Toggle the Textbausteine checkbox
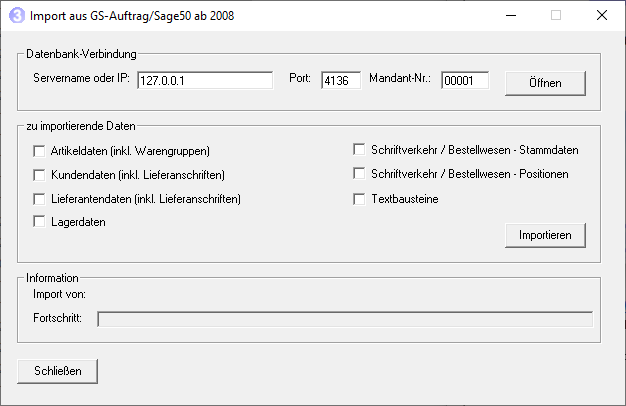Screen dimensions: 626x406 click(359, 199)
